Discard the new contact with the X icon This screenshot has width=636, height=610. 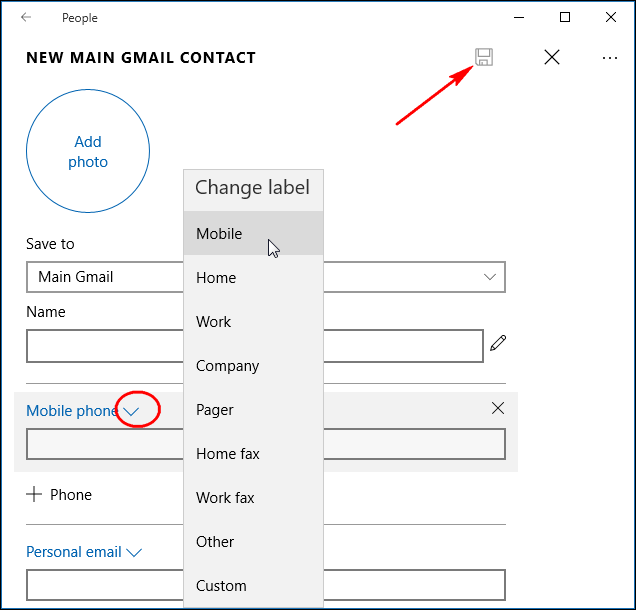(x=552, y=57)
